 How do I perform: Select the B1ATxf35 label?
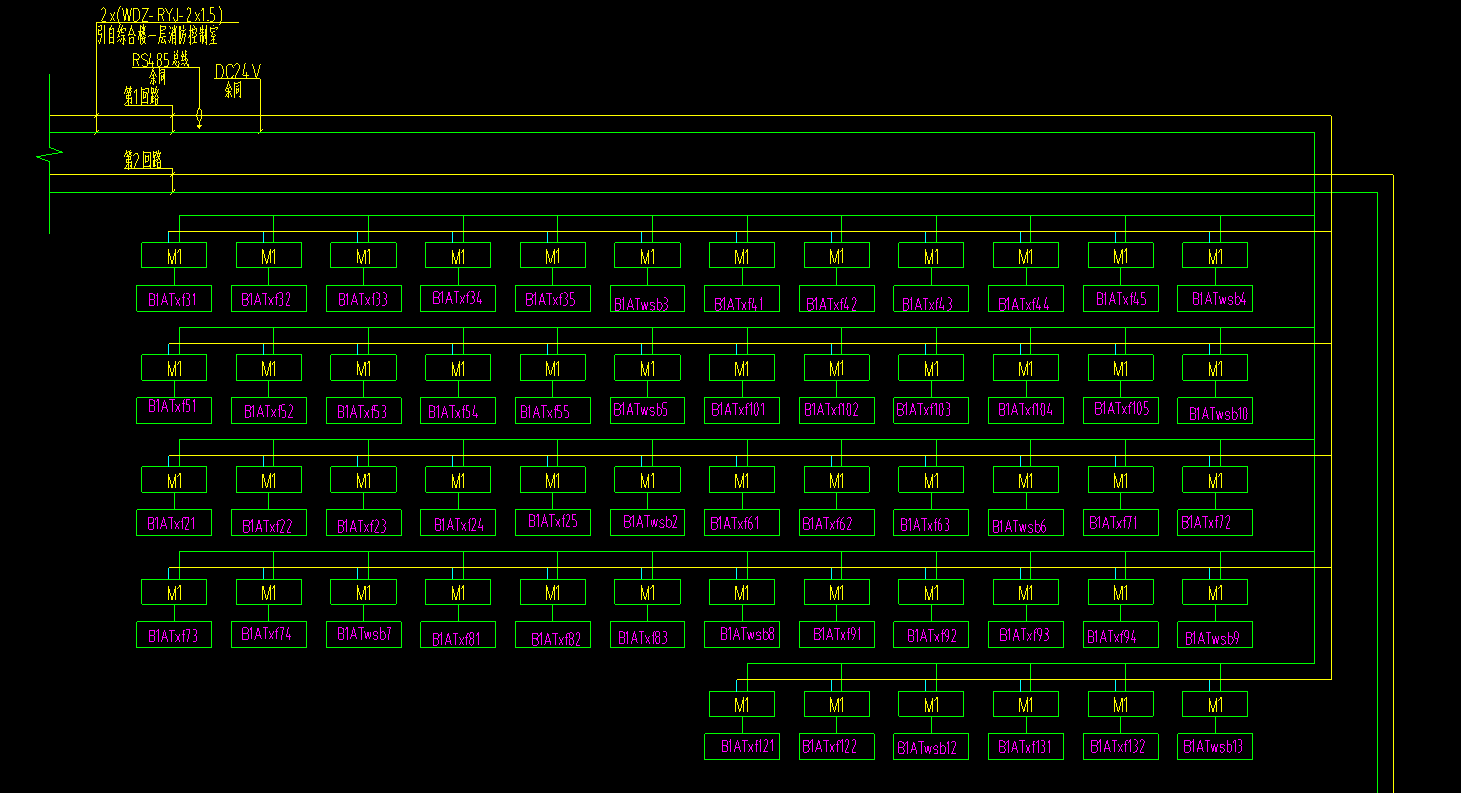(x=552, y=298)
